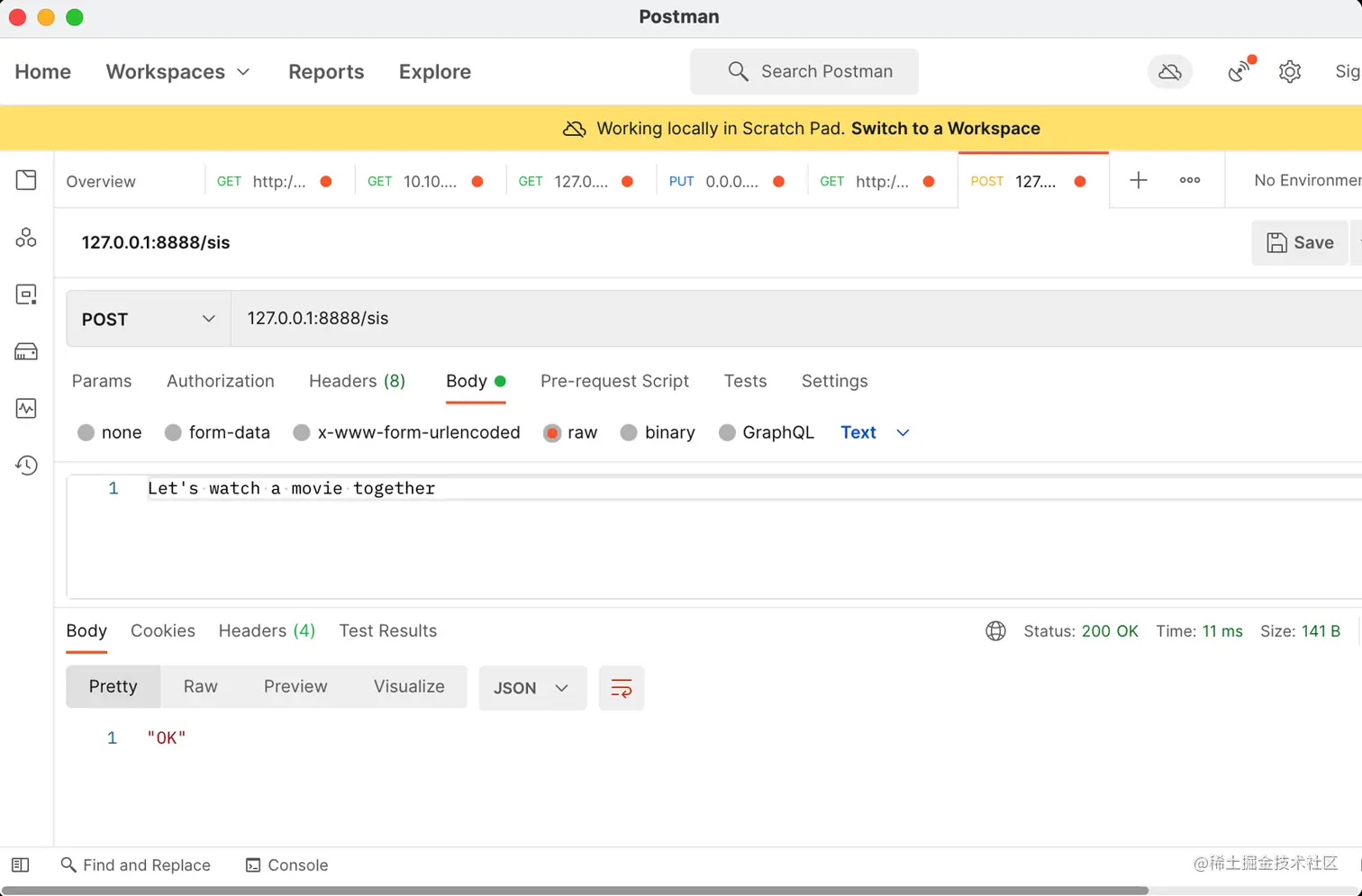Click the Status 200 OK text
Image resolution: width=1362 pixels, height=896 pixels.
point(1081,631)
